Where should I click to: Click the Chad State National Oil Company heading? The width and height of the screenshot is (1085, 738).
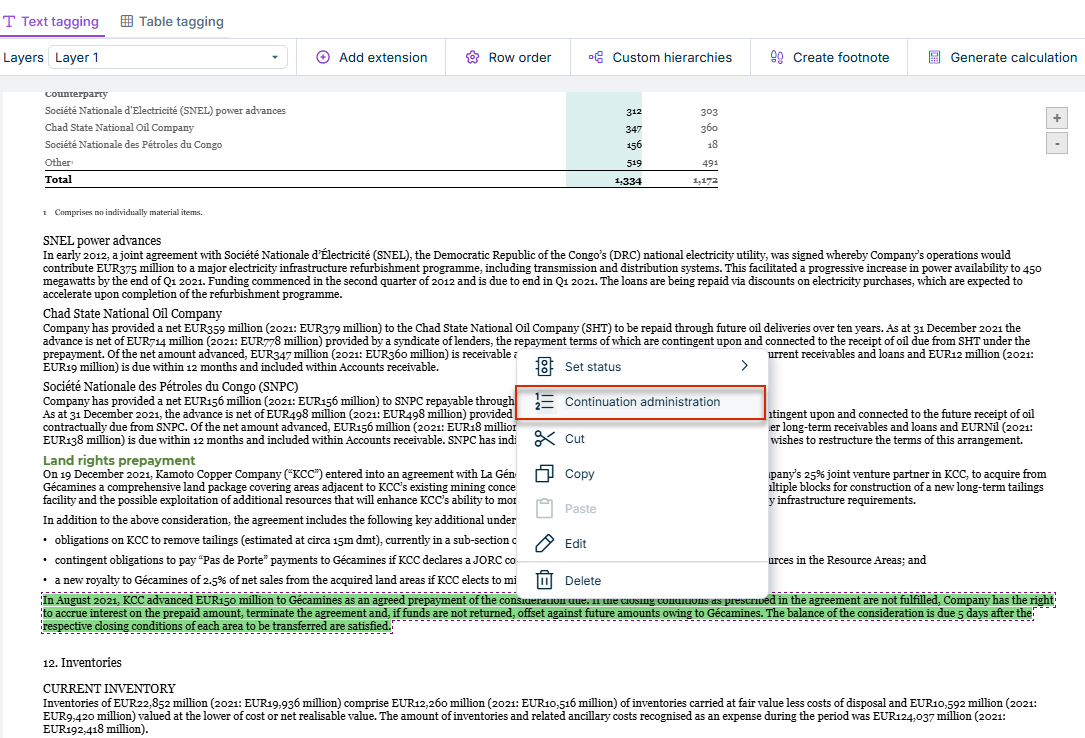(132, 313)
